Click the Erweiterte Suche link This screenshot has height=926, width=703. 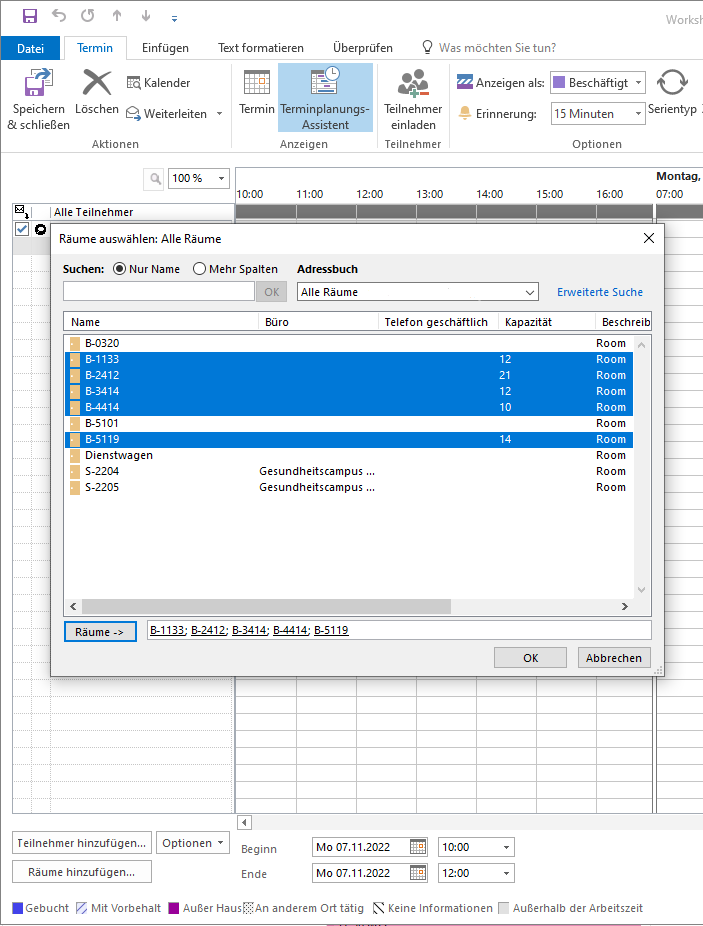599,292
